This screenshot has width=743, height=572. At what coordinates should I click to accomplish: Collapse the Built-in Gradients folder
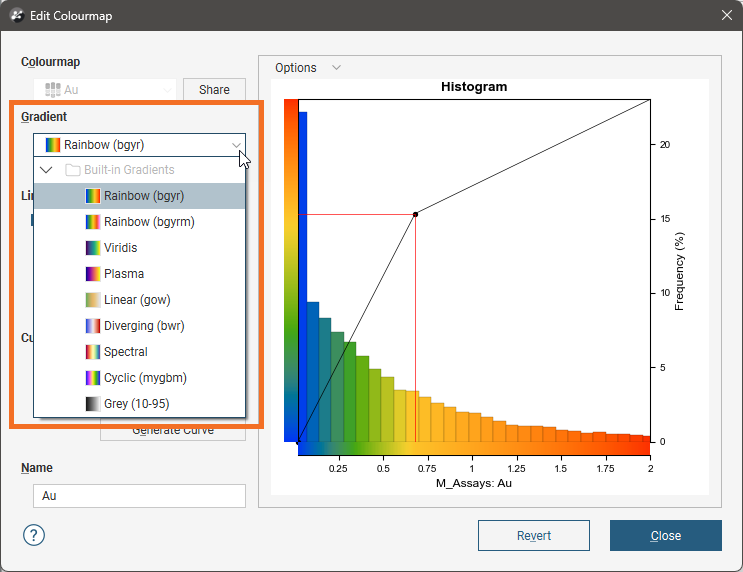(x=46, y=170)
